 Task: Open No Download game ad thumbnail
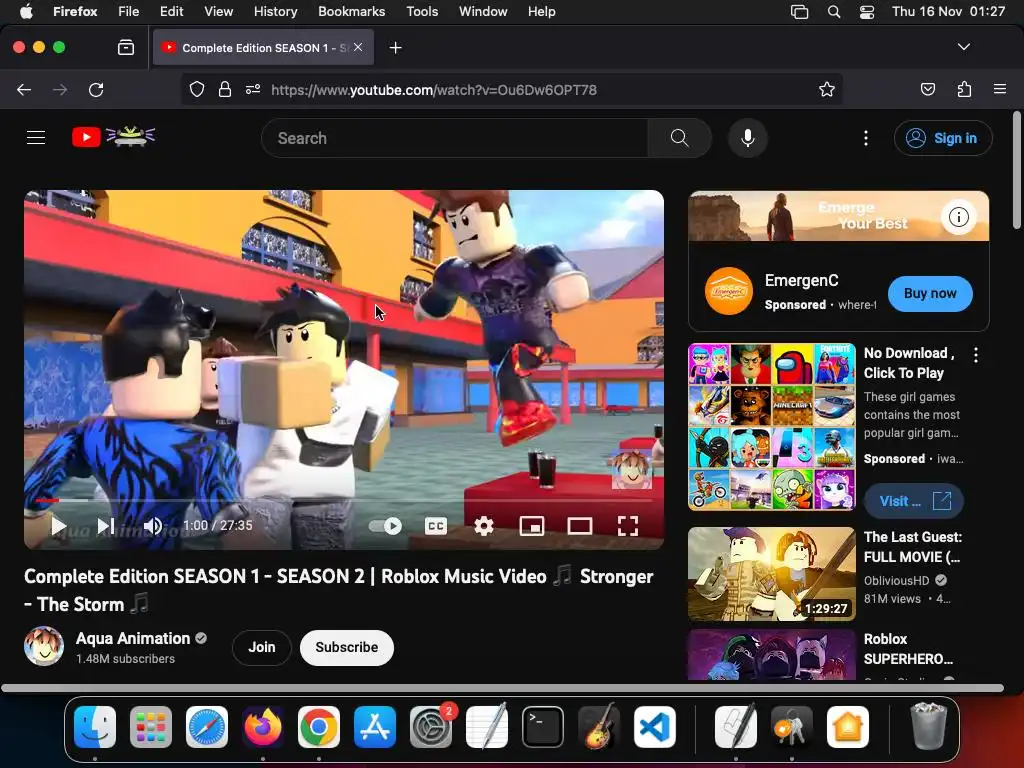click(771, 426)
